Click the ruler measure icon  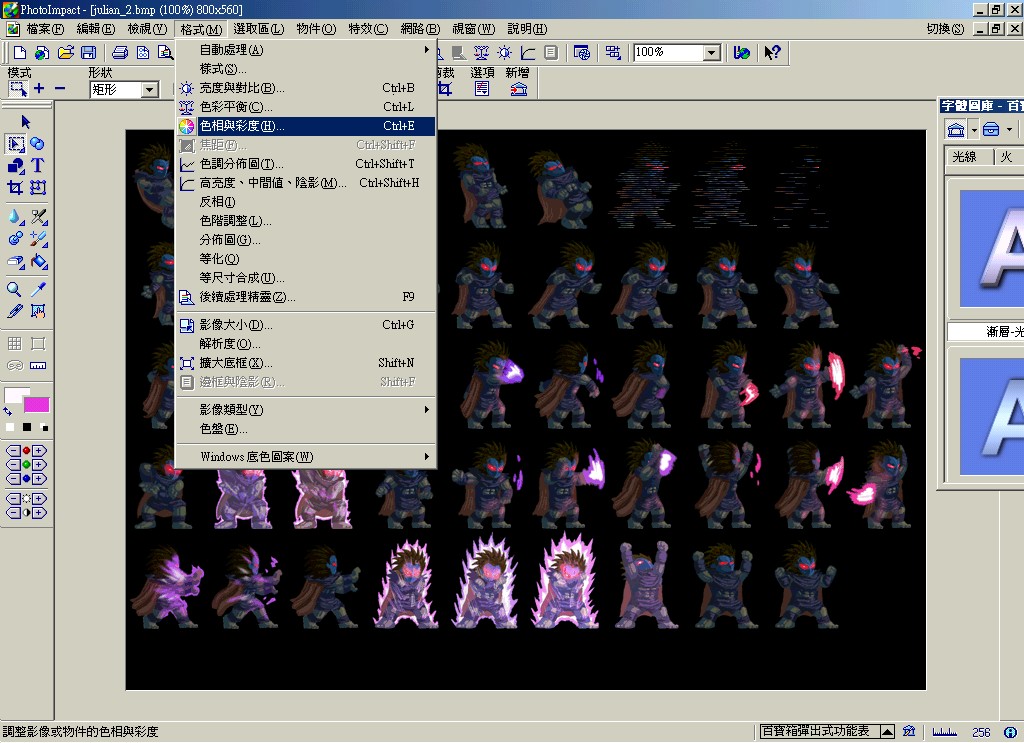pyautogui.click(x=38, y=365)
